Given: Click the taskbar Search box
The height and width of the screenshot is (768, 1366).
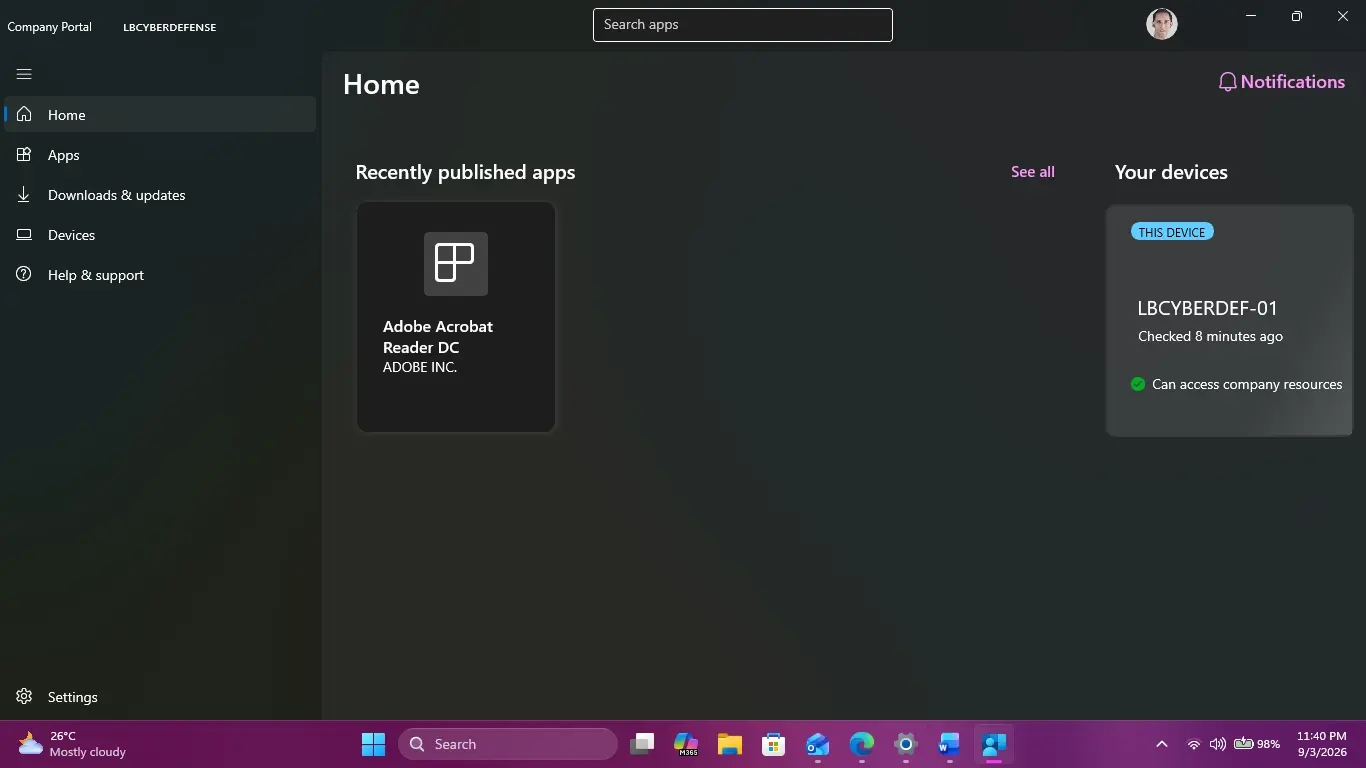Looking at the screenshot, I should coord(508,744).
